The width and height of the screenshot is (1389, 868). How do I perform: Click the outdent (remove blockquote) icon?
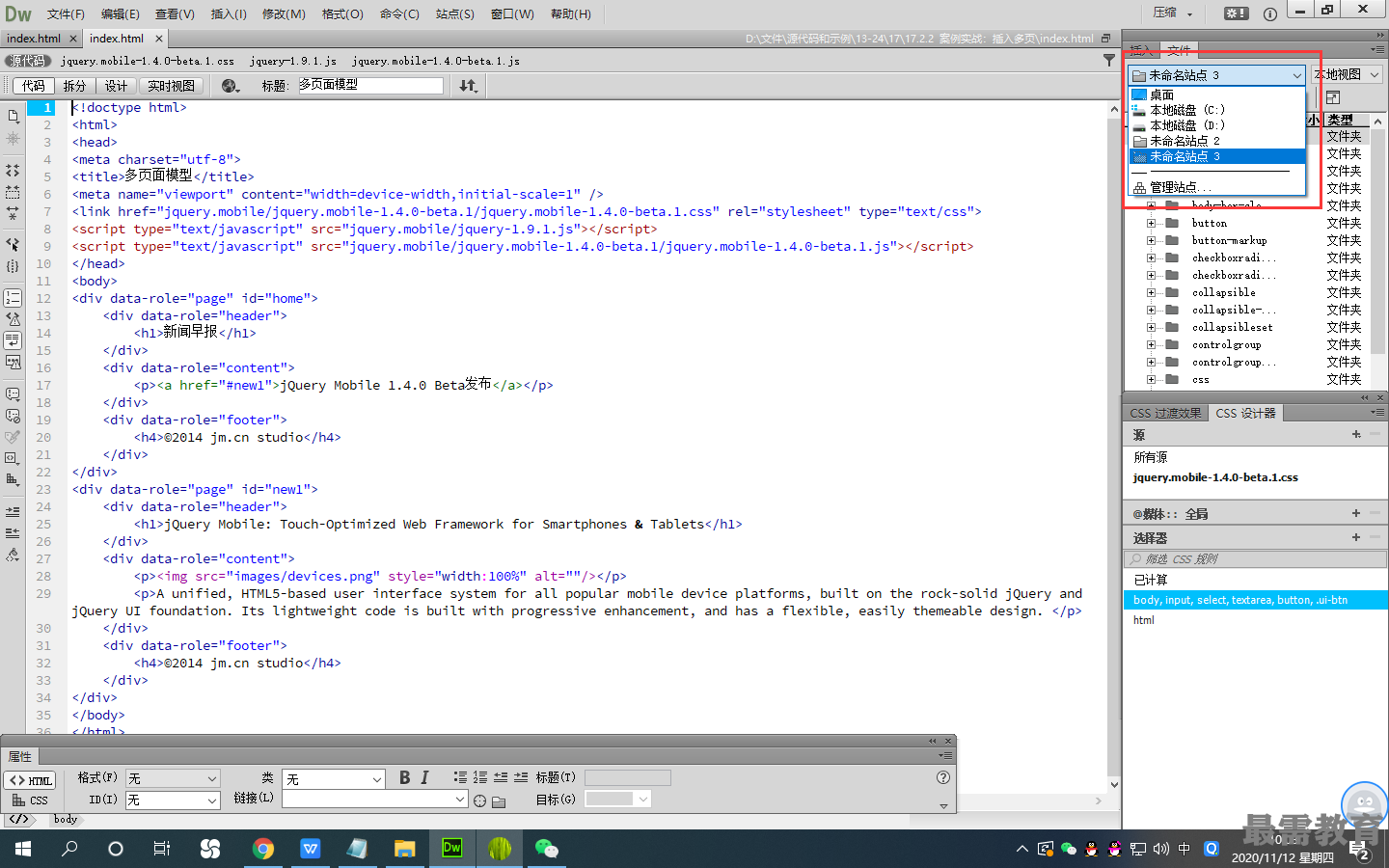click(x=501, y=777)
